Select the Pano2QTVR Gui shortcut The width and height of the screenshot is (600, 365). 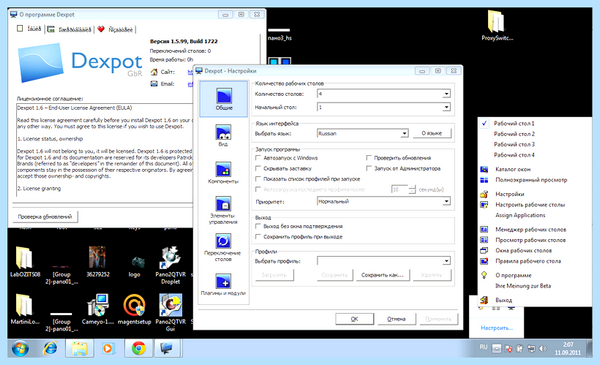[x=171, y=312]
